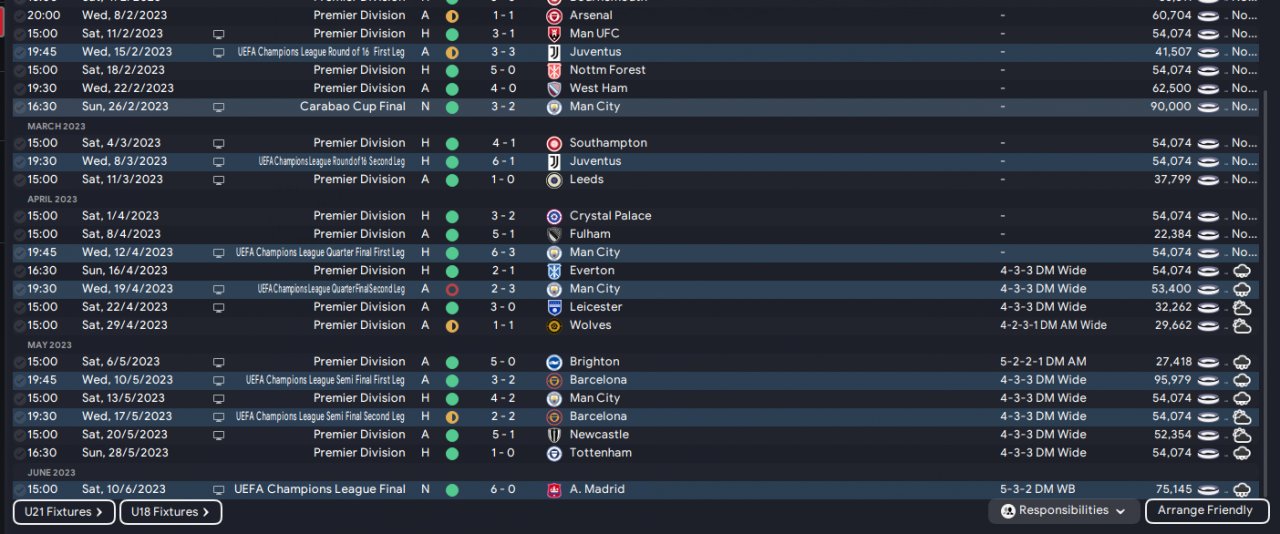Click the orange draw indicator on Arsenal row
This screenshot has height=534, width=1280.
452,16
